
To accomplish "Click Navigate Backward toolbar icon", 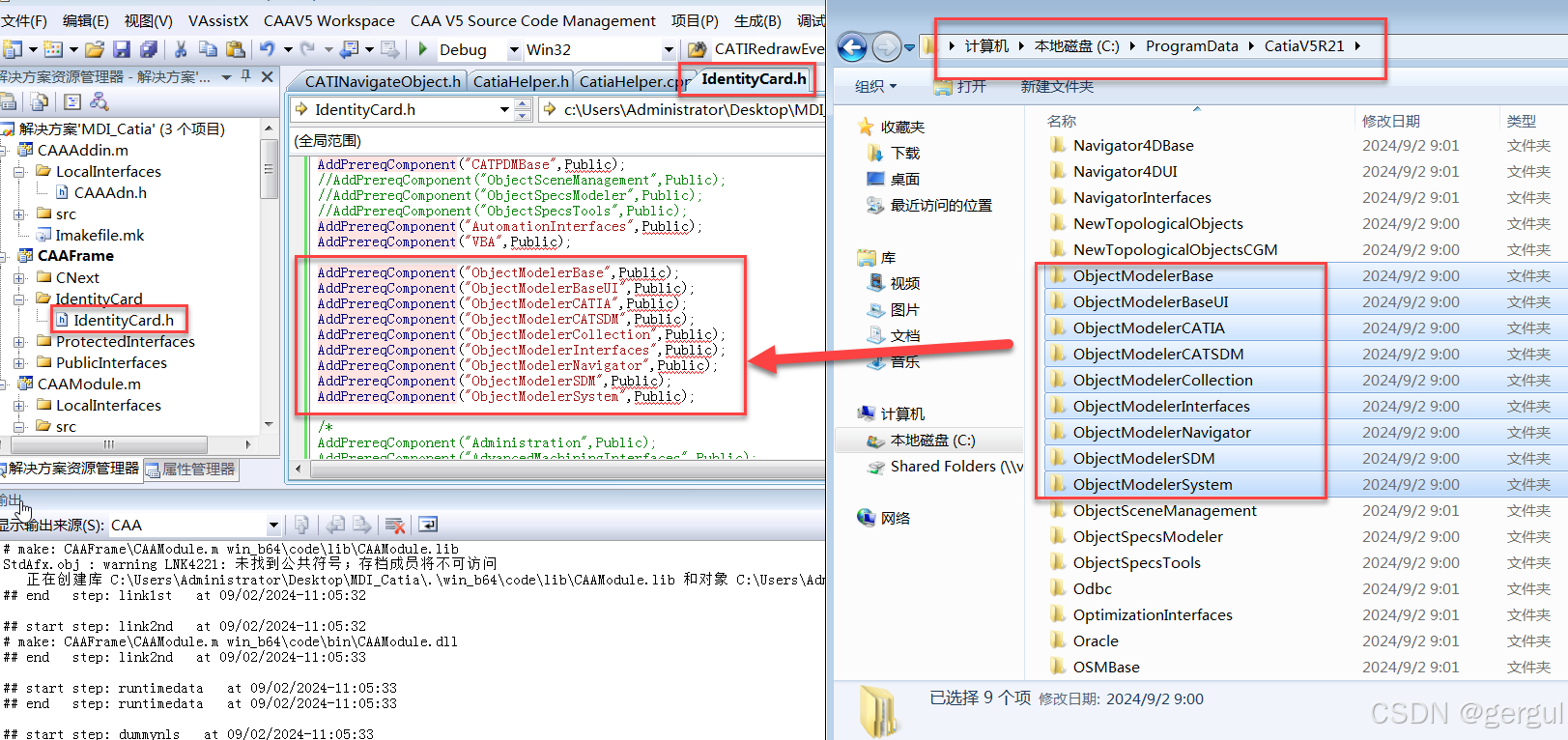I will pyautogui.click(x=350, y=49).
